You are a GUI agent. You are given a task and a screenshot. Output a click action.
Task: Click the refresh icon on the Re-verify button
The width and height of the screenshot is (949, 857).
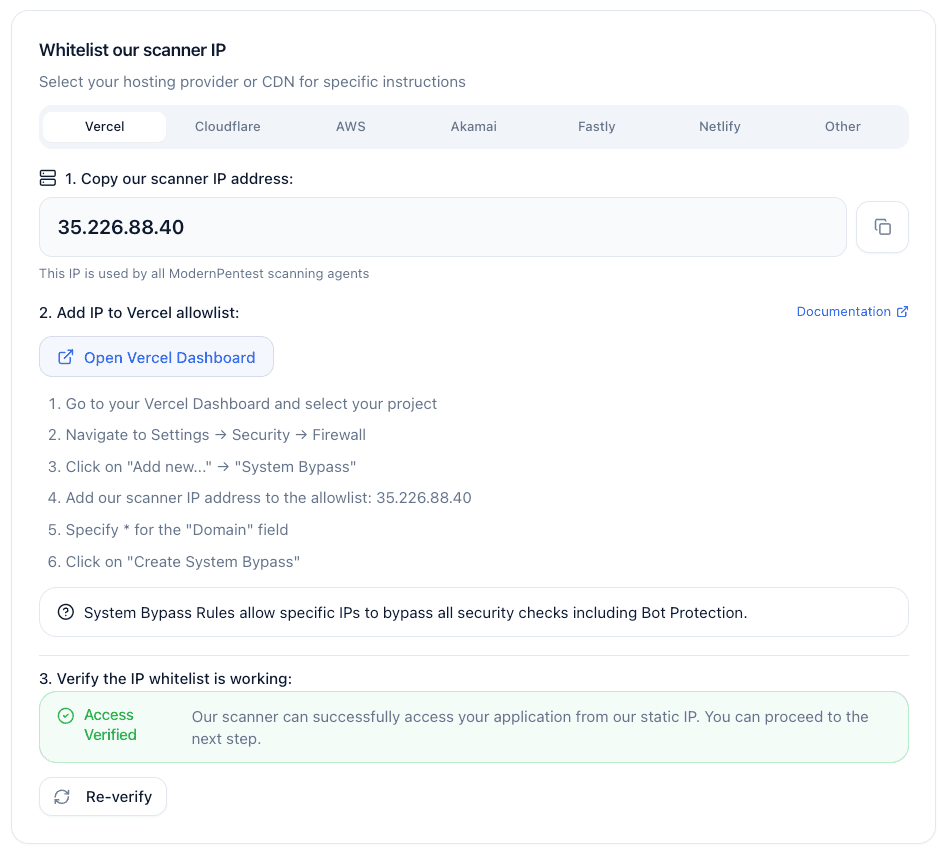tap(61, 796)
